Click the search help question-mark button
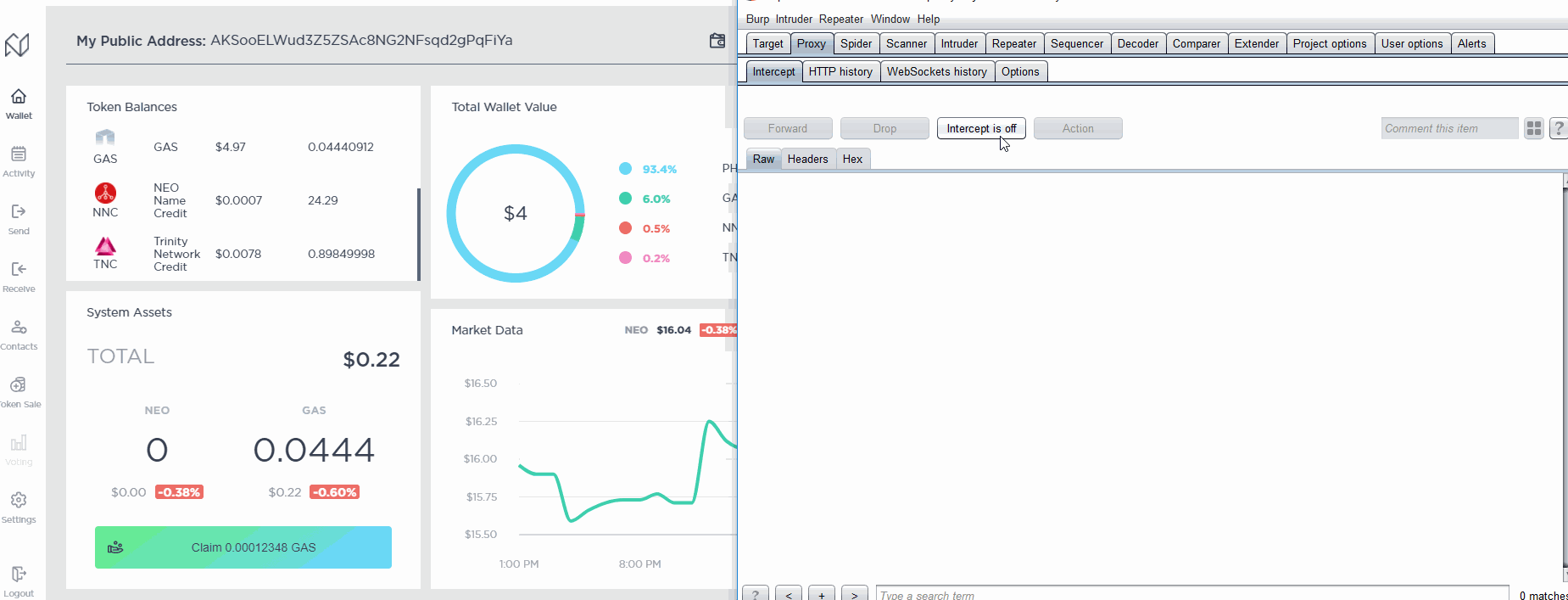Image resolution: width=1568 pixels, height=600 pixels. pos(756,593)
